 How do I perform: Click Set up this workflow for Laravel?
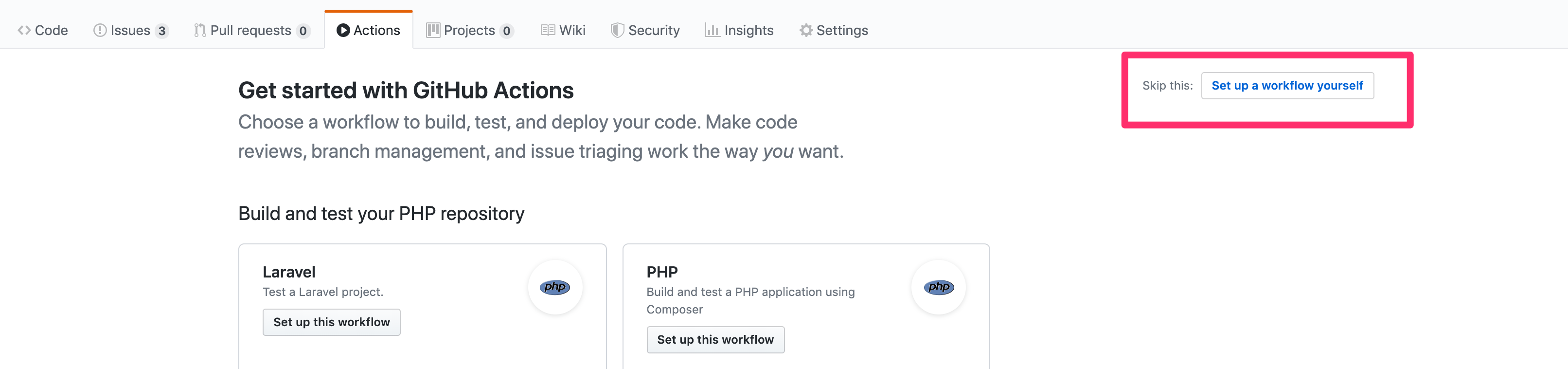coord(331,322)
